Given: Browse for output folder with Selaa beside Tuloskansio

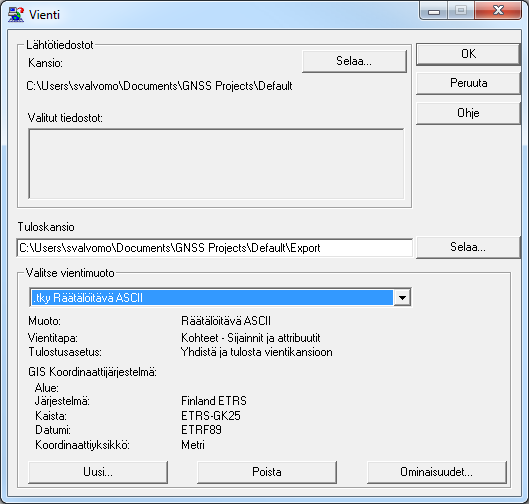Looking at the screenshot, I should coord(468,248).
